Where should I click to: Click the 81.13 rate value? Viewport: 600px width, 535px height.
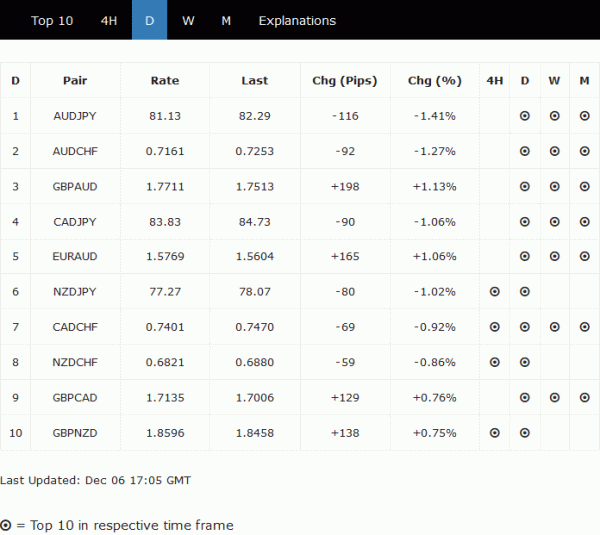pos(165,116)
